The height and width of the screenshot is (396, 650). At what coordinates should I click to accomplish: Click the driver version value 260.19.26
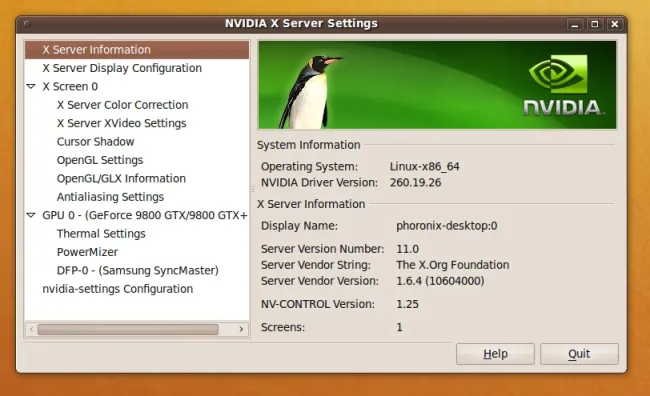coord(415,182)
